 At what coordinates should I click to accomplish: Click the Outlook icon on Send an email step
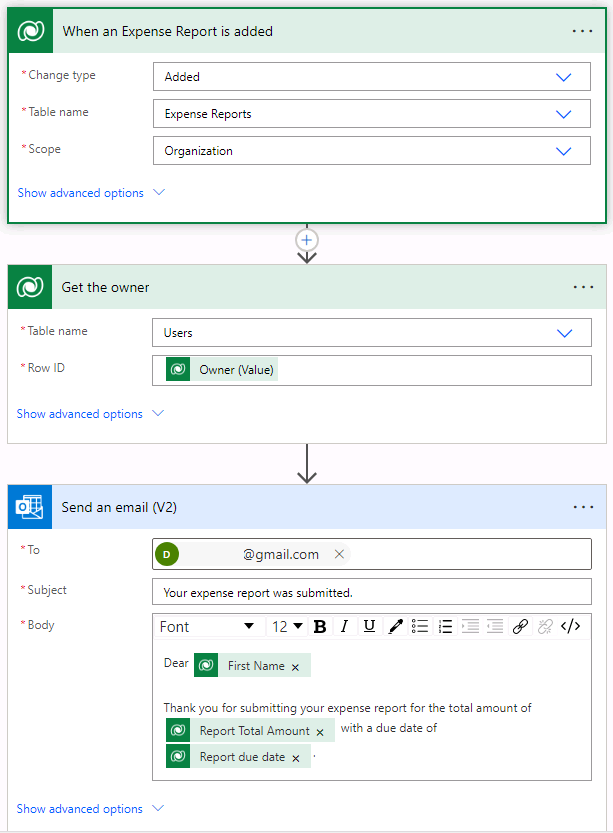click(x=30, y=507)
